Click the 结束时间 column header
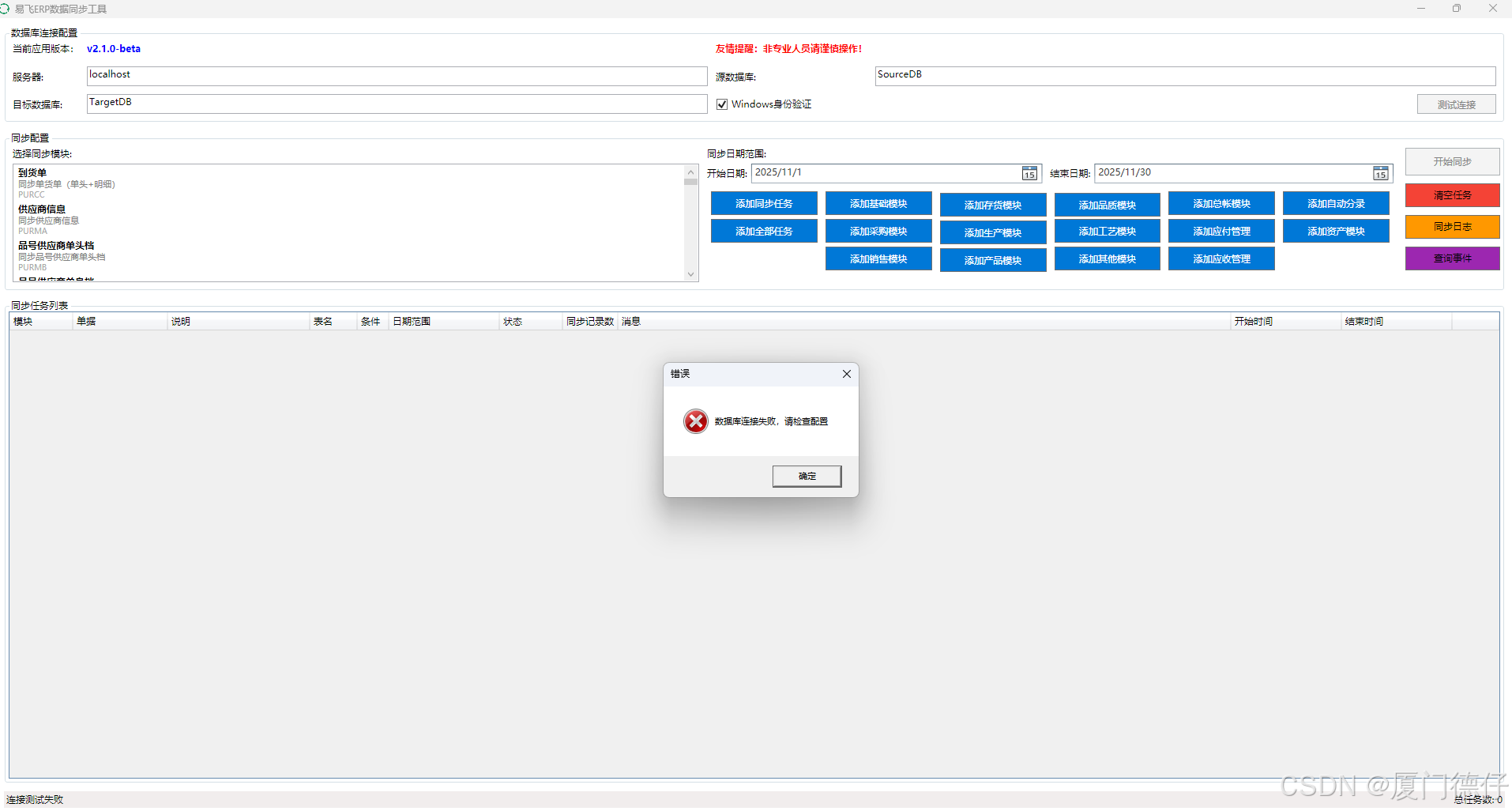The image size is (1512, 811). click(x=1397, y=322)
